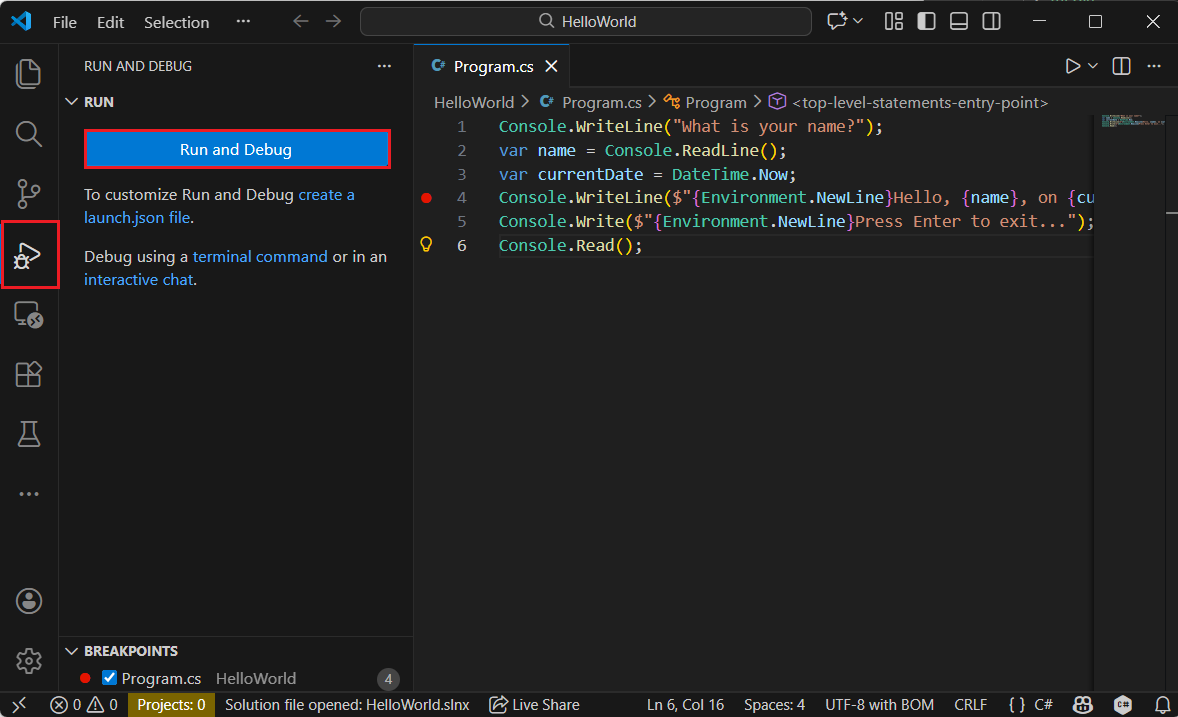Image resolution: width=1178 pixels, height=717 pixels.
Task: Open the Explorer view in the activity bar
Action: pyautogui.click(x=28, y=73)
